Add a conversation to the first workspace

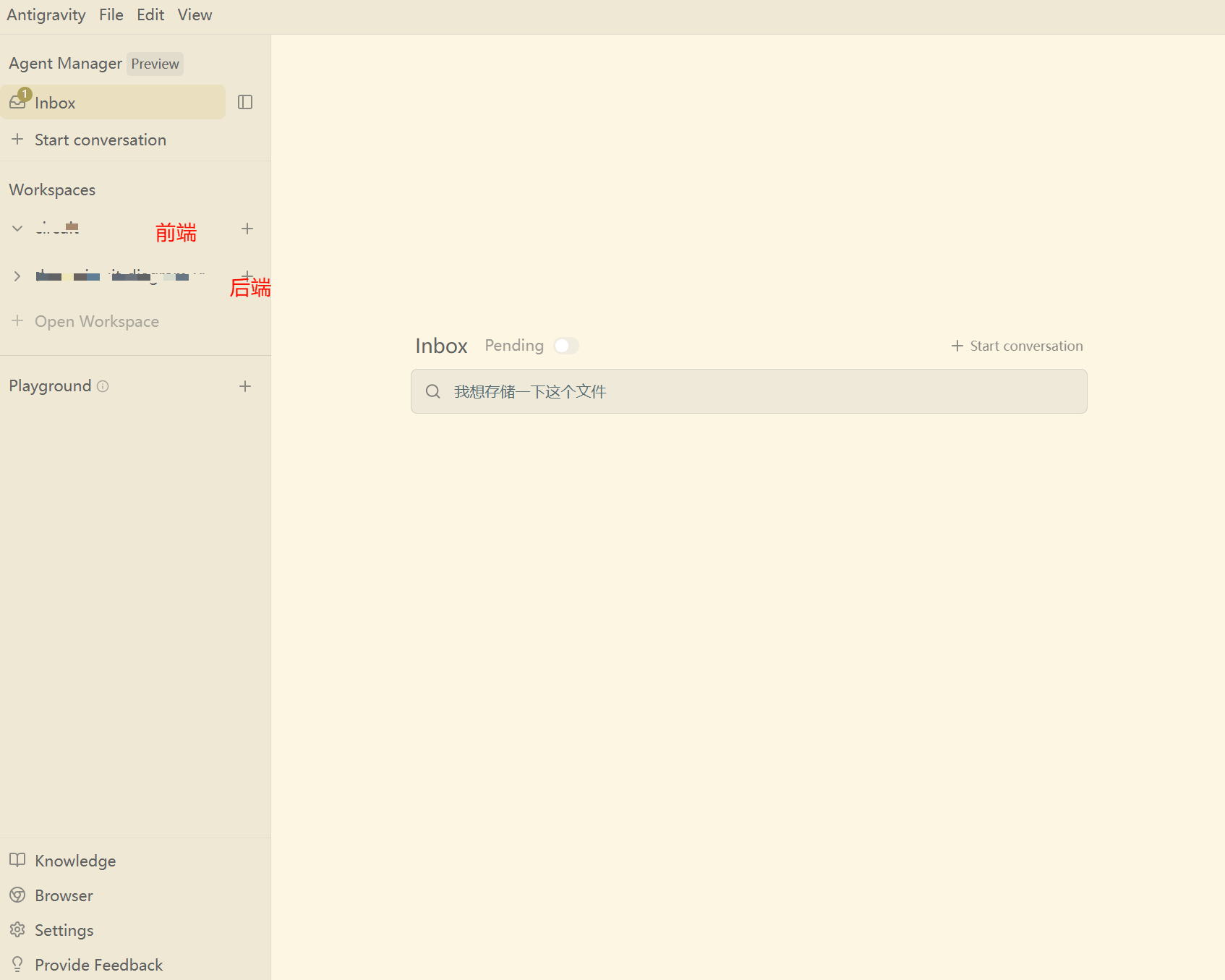pyautogui.click(x=247, y=229)
